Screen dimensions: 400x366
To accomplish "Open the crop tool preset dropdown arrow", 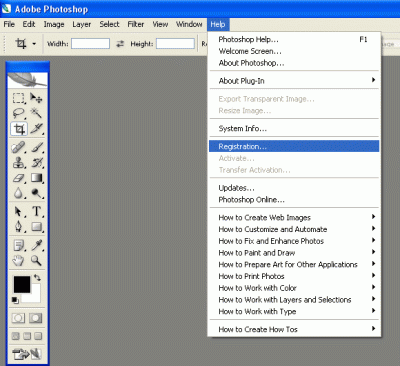I will point(34,44).
